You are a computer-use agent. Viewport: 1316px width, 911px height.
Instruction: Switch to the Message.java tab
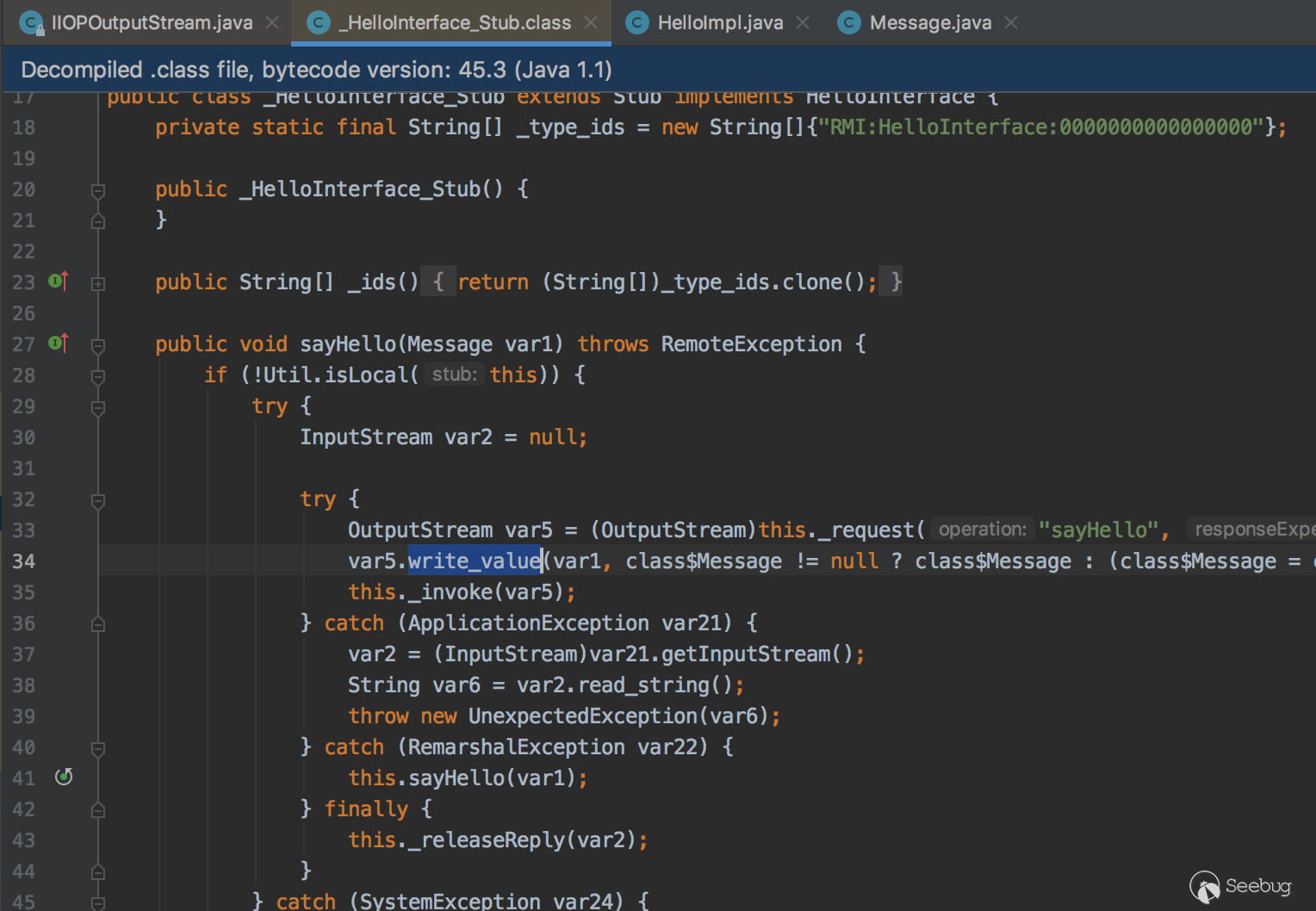click(930, 23)
